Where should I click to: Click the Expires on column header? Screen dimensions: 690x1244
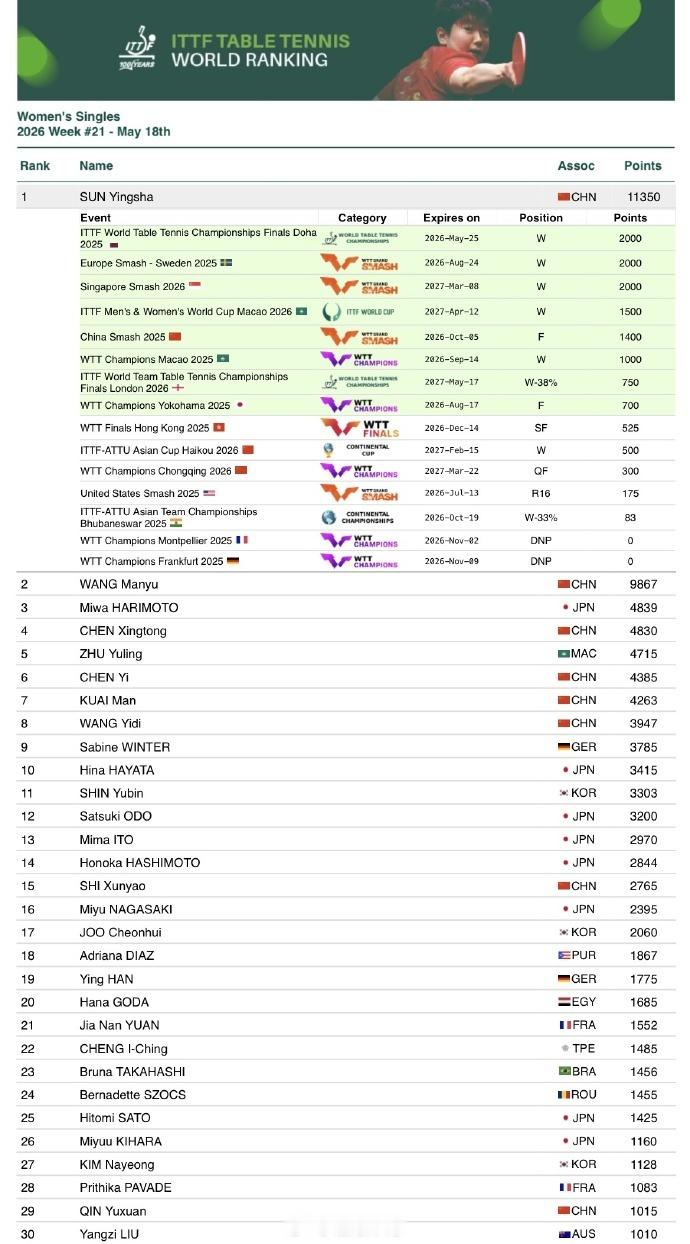click(x=452, y=217)
